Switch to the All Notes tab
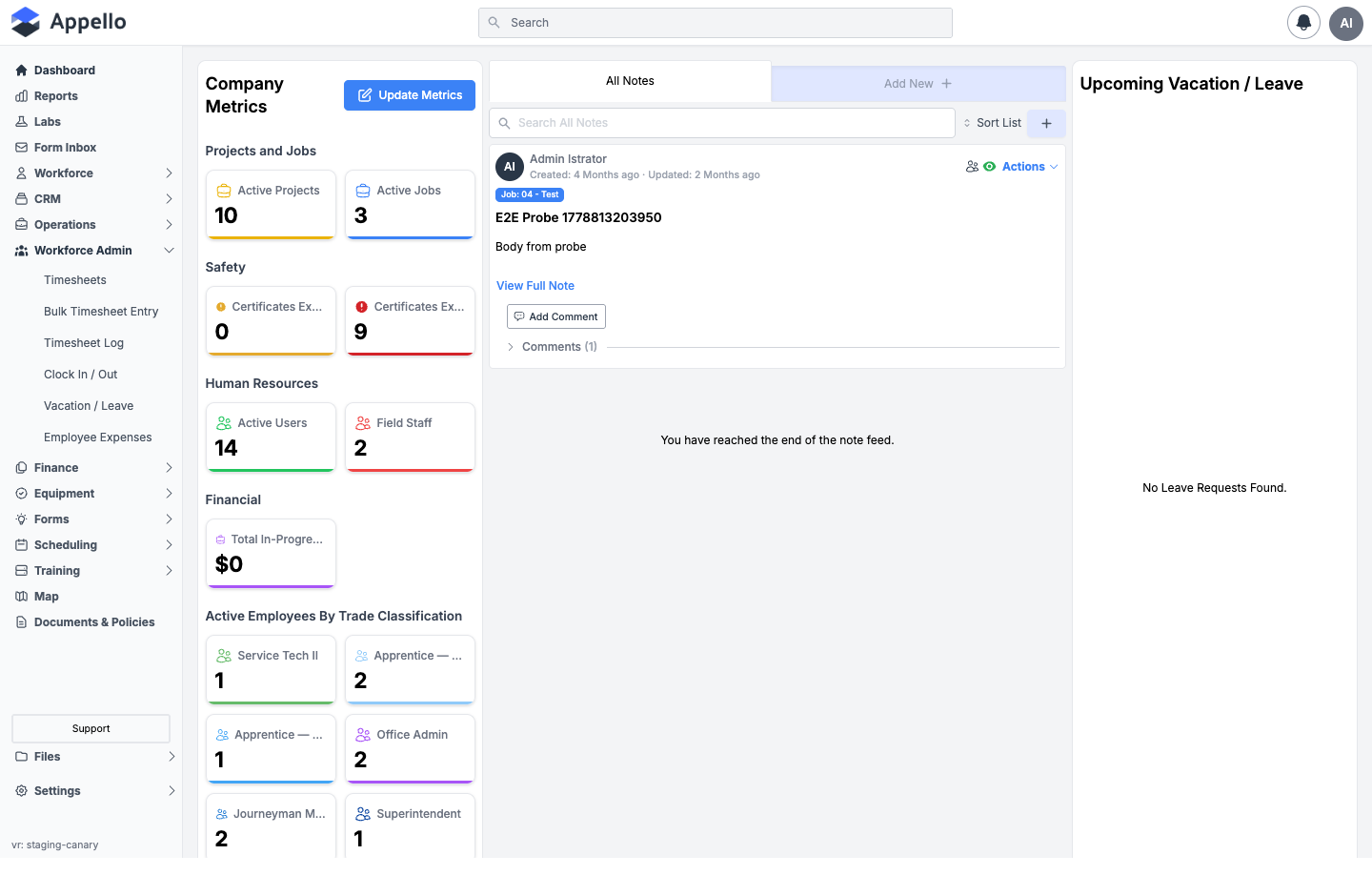This screenshot has width=1372, height=875. pyautogui.click(x=630, y=81)
